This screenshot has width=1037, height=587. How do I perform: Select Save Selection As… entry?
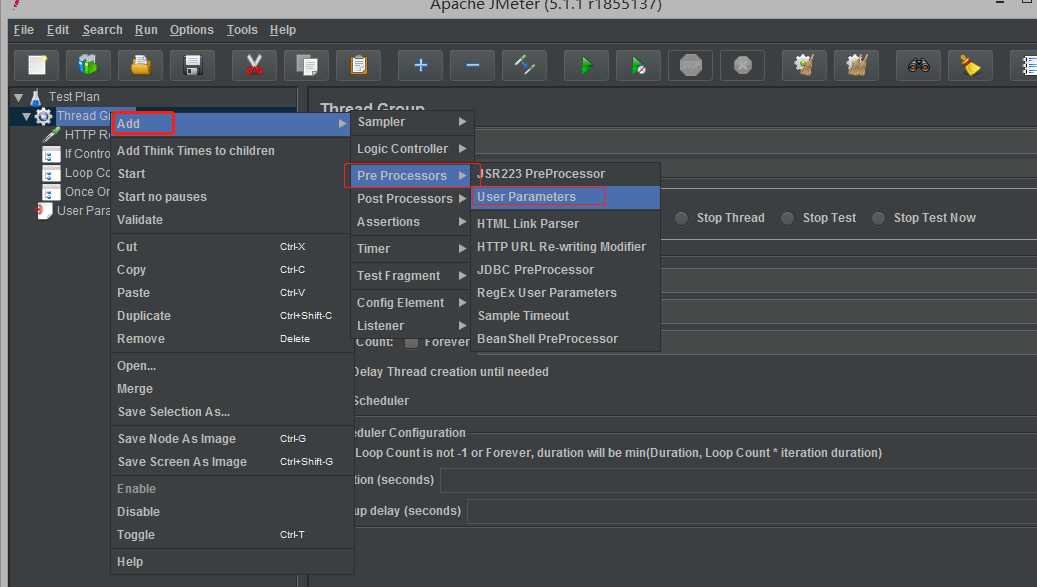point(231,412)
